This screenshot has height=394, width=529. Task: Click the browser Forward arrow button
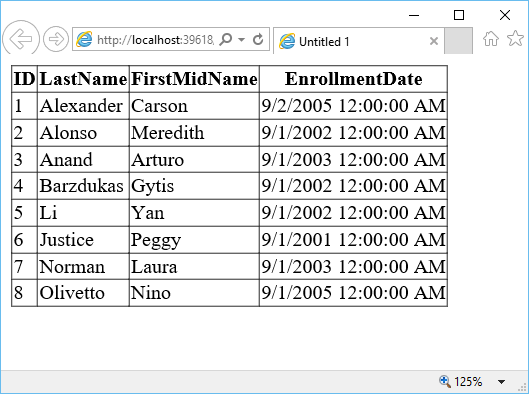click(x=56, y=39)
